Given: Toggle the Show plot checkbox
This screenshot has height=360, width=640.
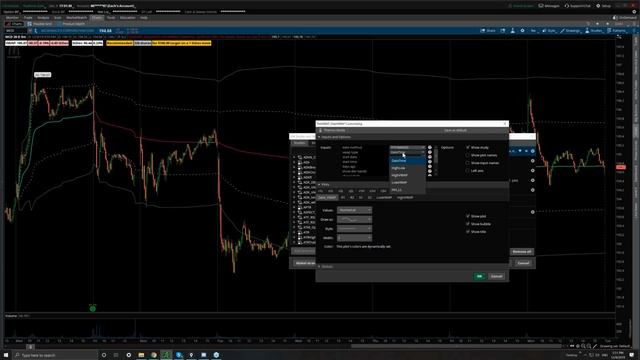Looking at the screenshot, I should pyautogui.click(x=468, y=216).
